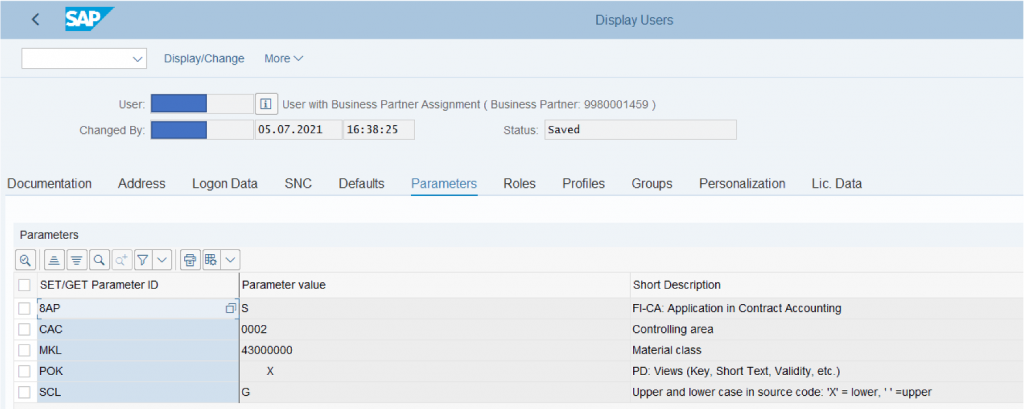Switch to the Roles tab
This screenshot has width=1024, height=409.
[519, 184]
